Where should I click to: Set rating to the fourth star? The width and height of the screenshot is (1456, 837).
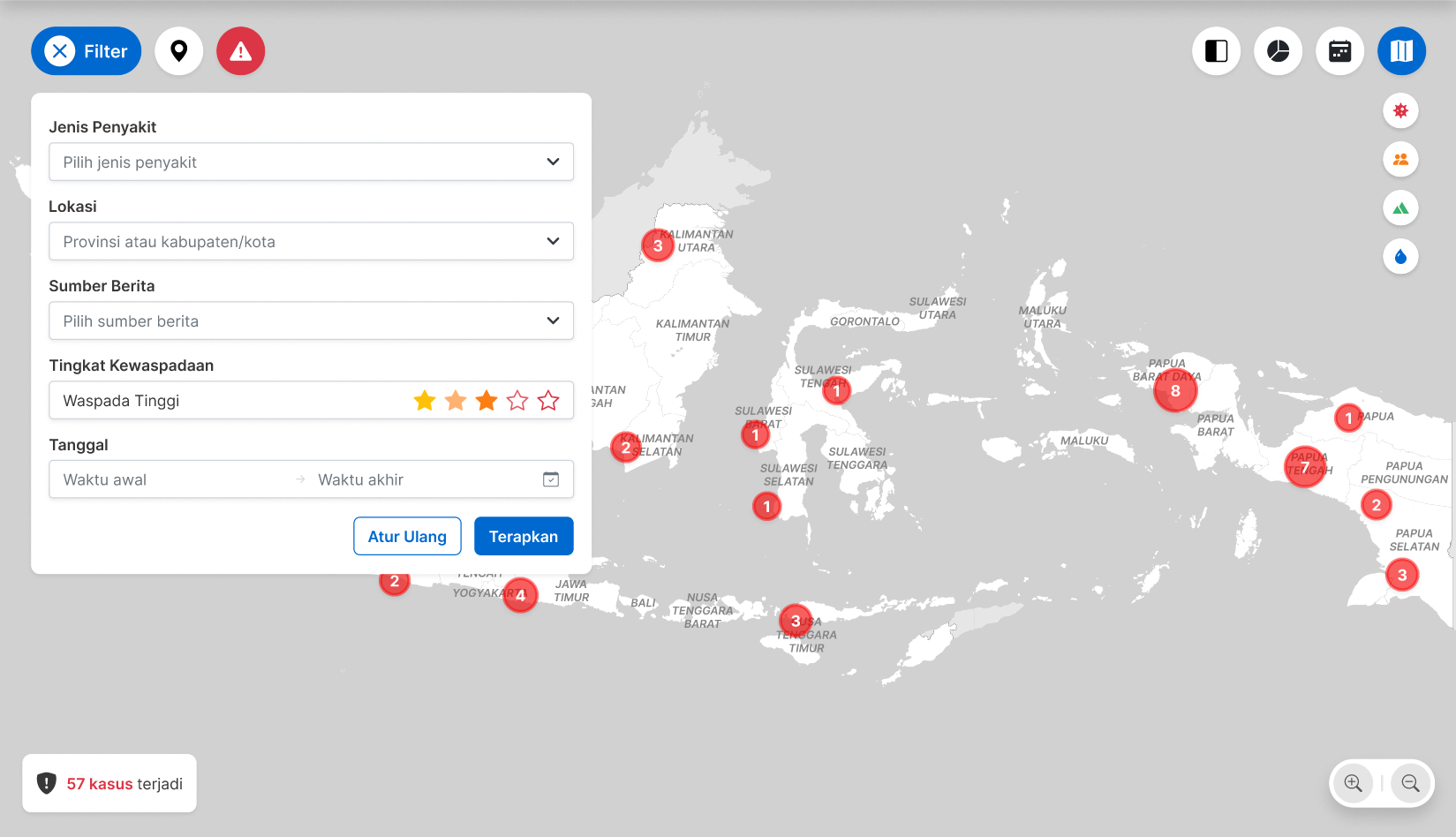[x=517, y=400]
